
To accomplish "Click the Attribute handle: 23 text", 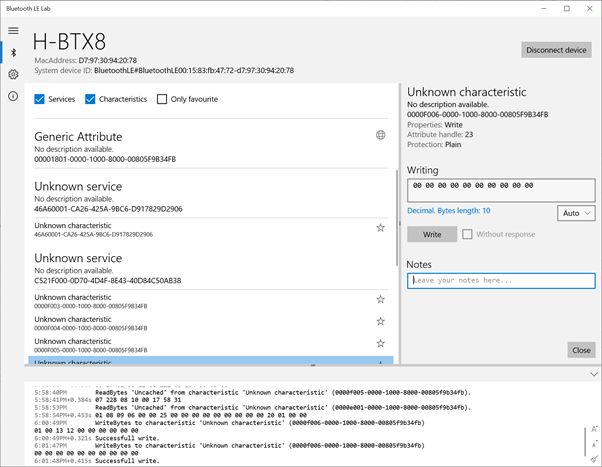I will click(440, 134).
